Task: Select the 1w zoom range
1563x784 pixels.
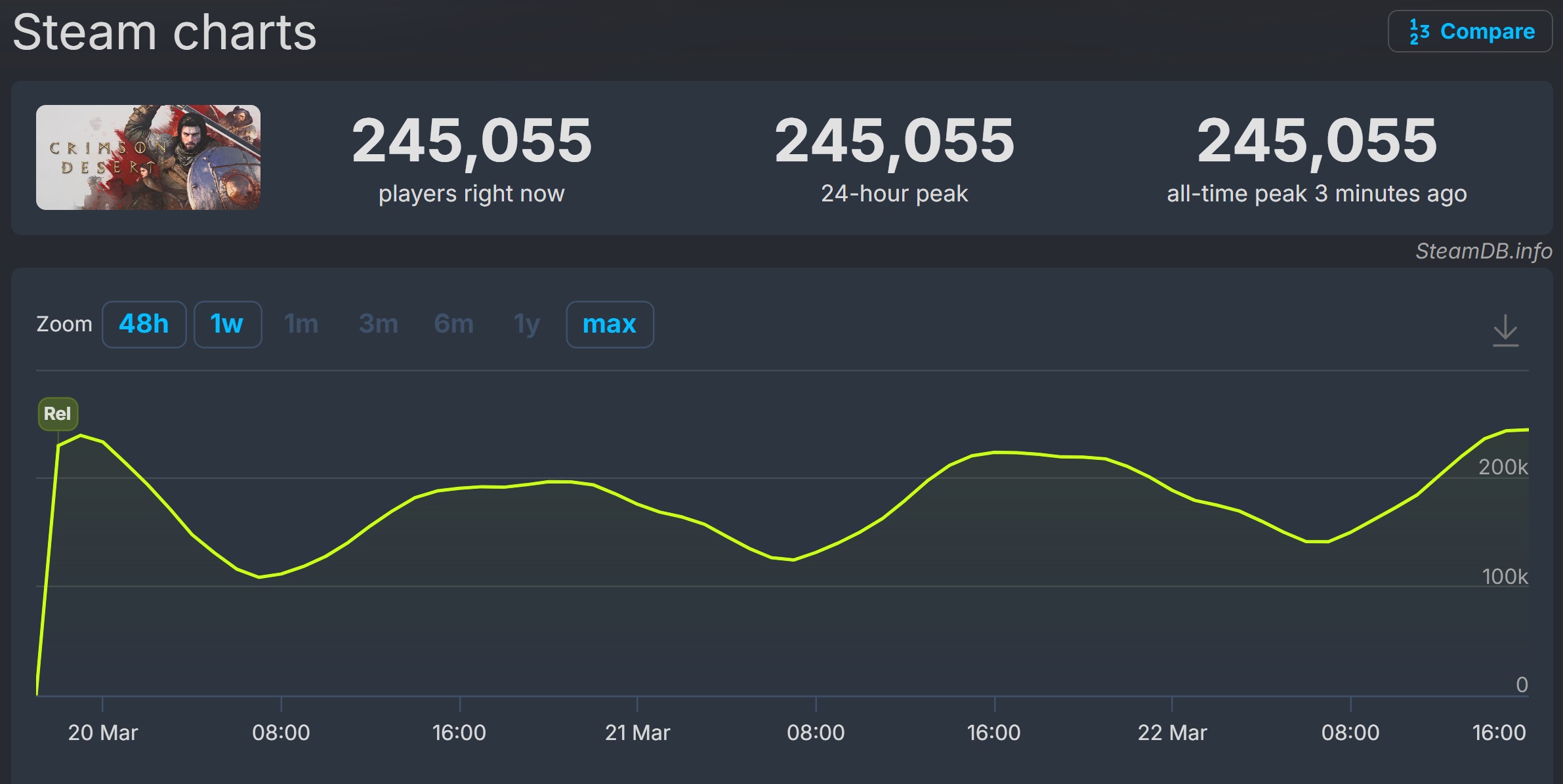Action: pyautogui.click(x=227, y=324)
